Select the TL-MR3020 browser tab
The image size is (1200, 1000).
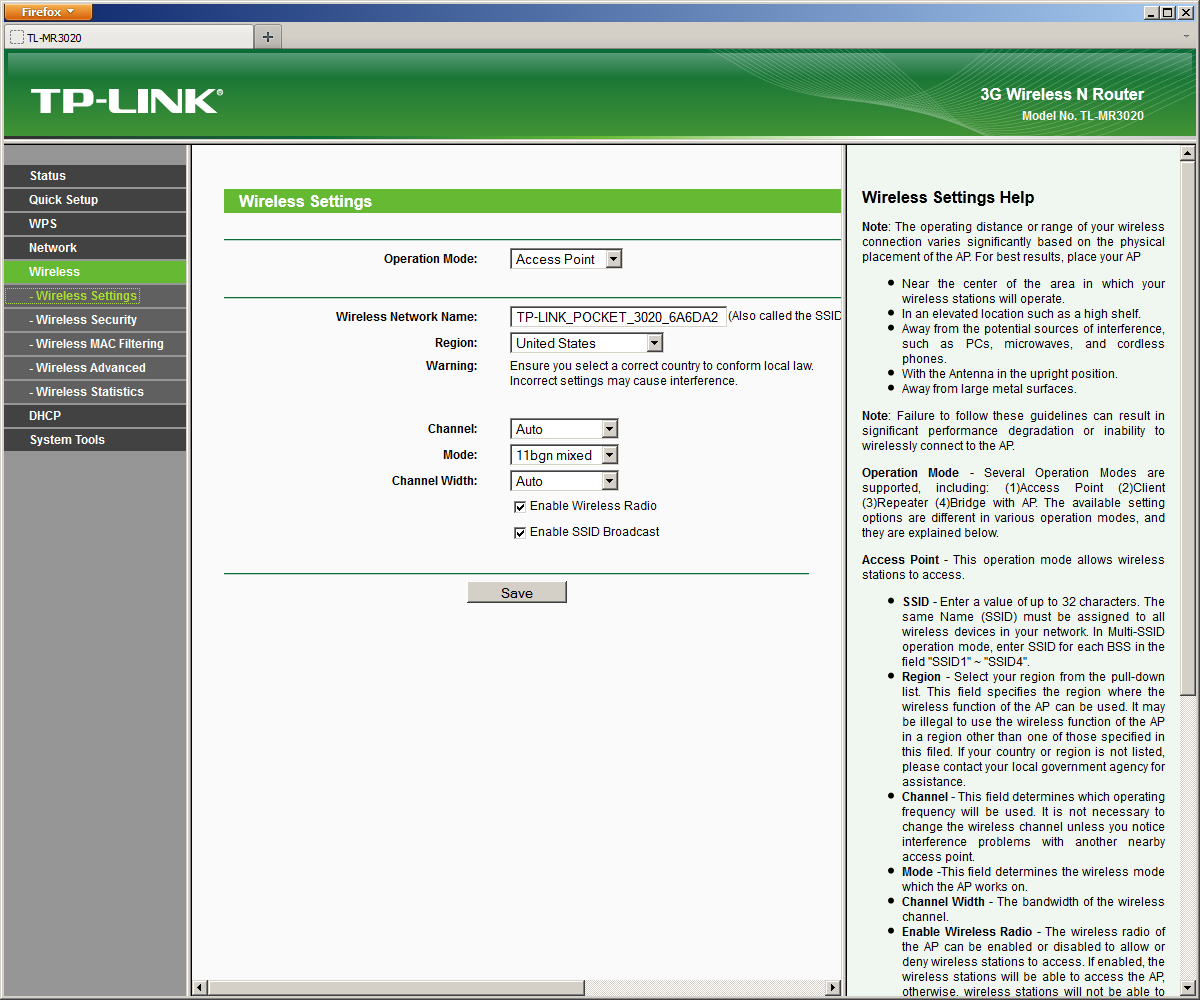click(x=128, y=37)
